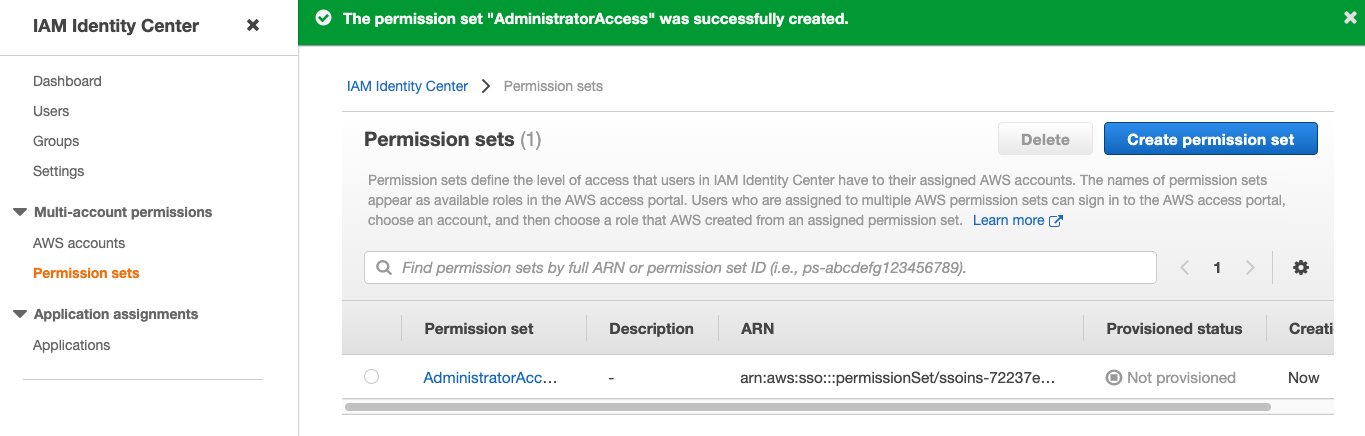Click the breadcrumb chevron separator
Image resolution: width=1365 pixels, height=436 pixels.
point(486,86)
